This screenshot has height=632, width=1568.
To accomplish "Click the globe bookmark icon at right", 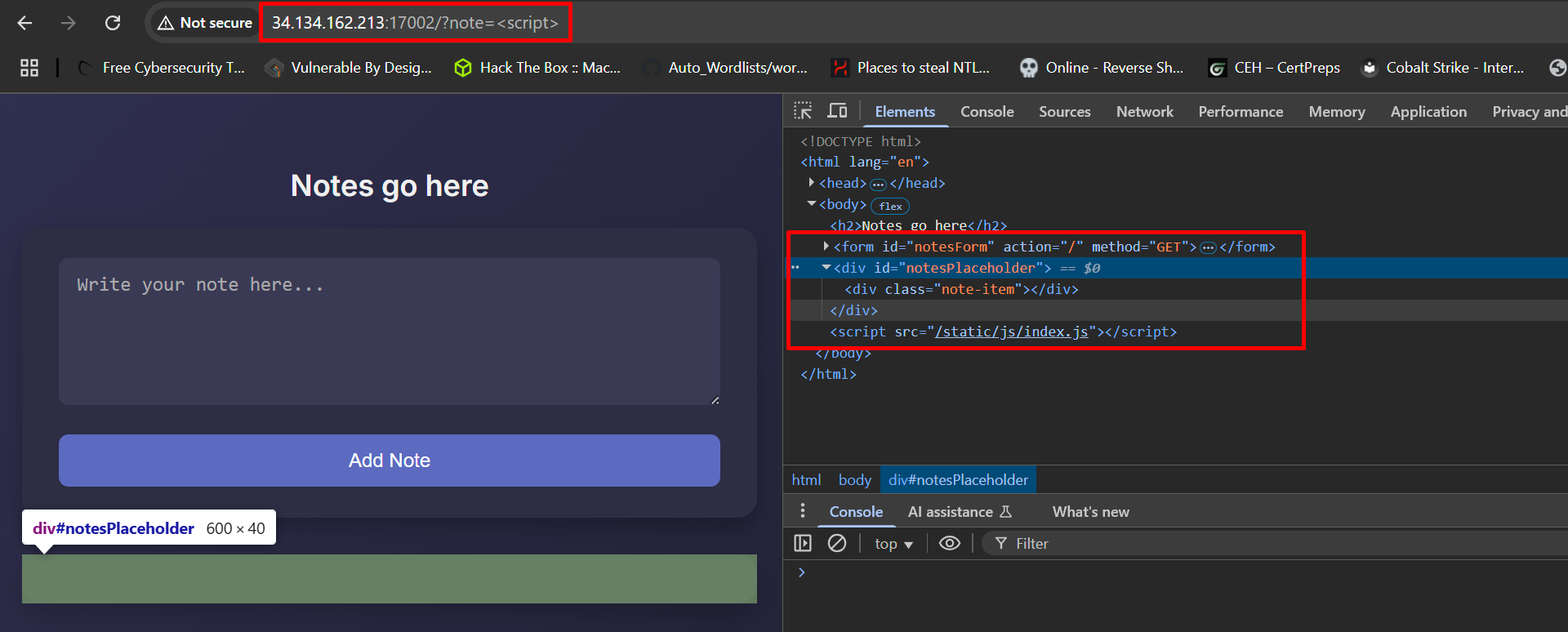I will (x=1557, y=68).
